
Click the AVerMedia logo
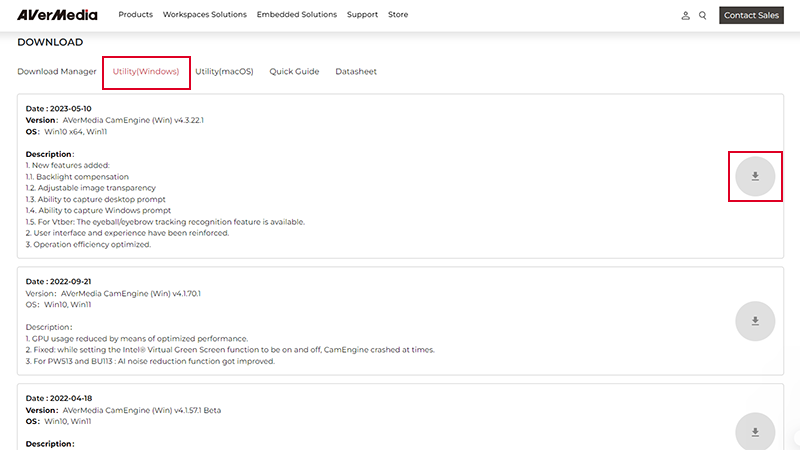coord(57,15)
